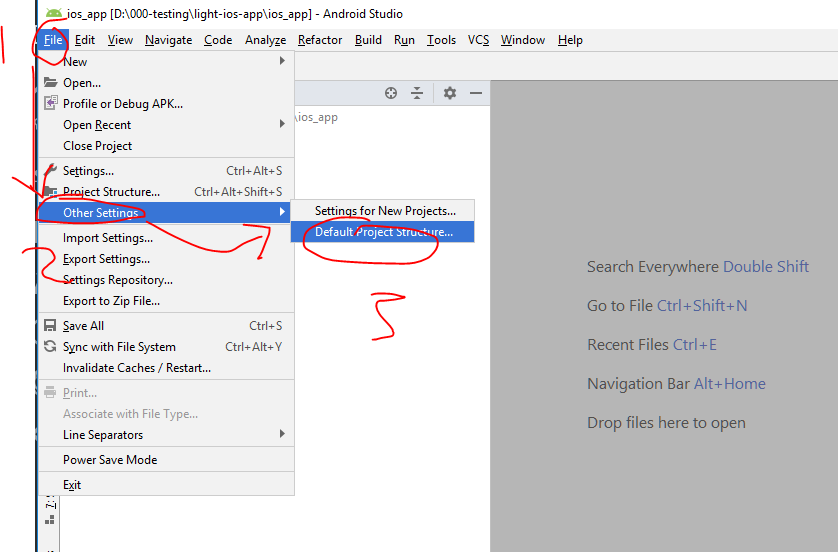838x552 pixels.
Task: Expand the Open Recent submenu arrow
Action: pos(282,124)
